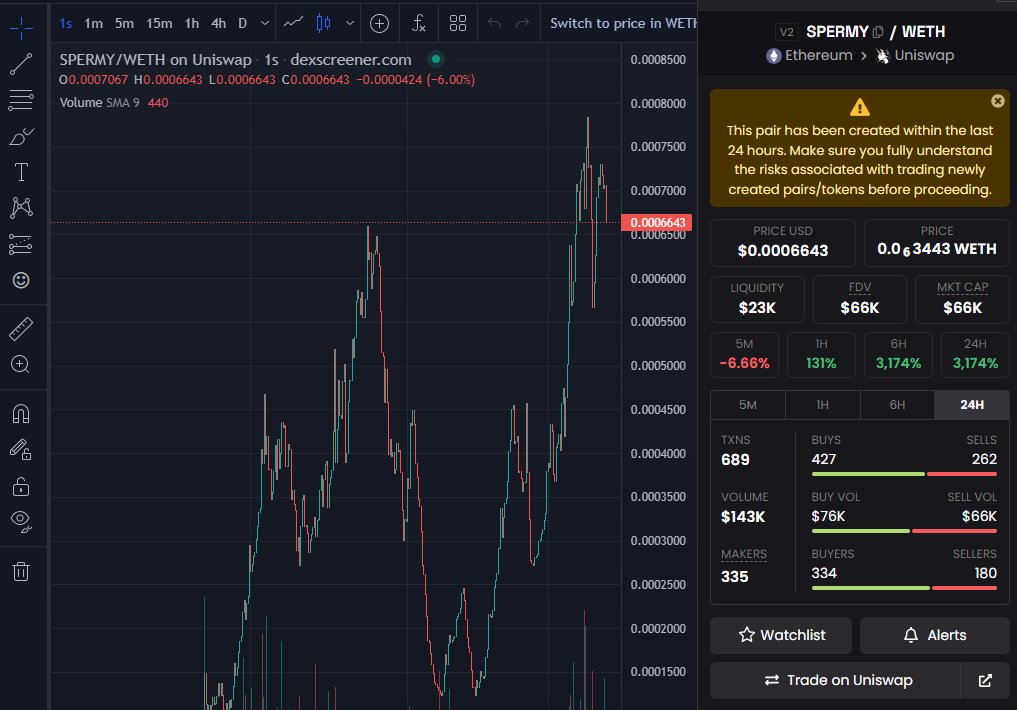Select the brush drawing tool
Image resolution: width=1017 pixels, height=710 pixels.
pos(21,136)
